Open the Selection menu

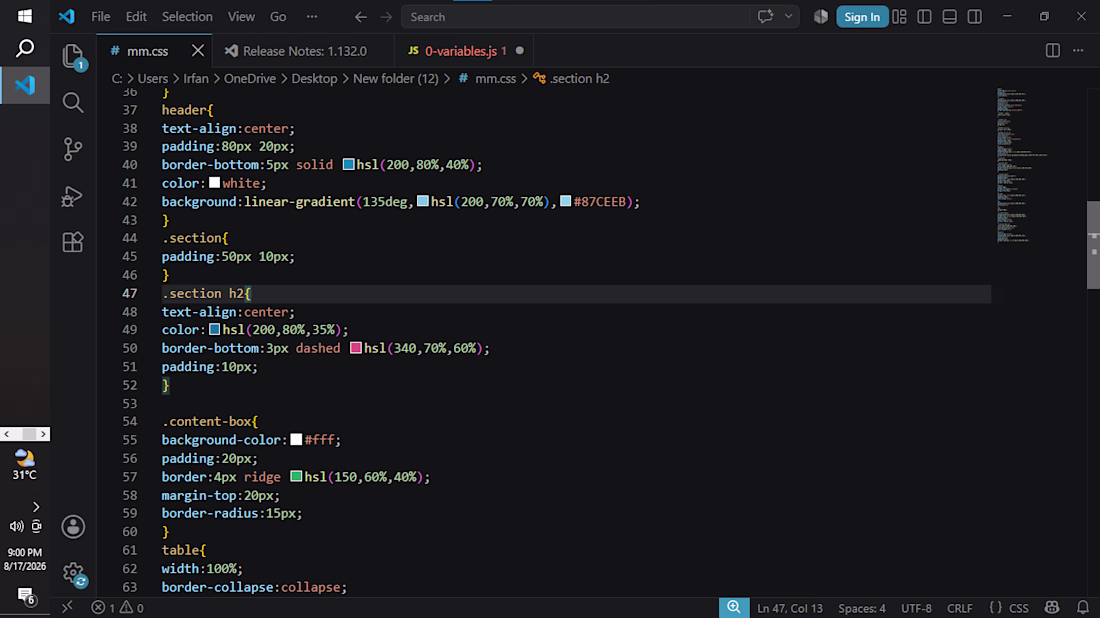(x=187, y=17)
